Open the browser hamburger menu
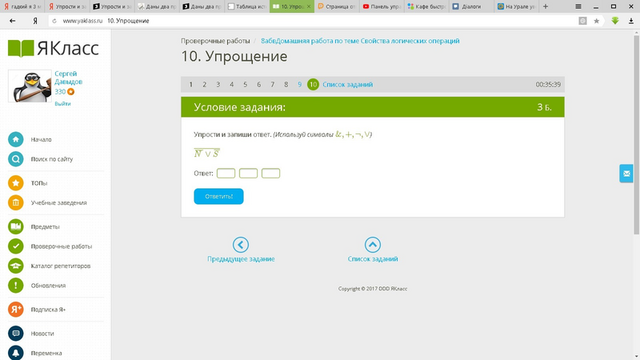The image size is (640, 360). pos(578,7)
